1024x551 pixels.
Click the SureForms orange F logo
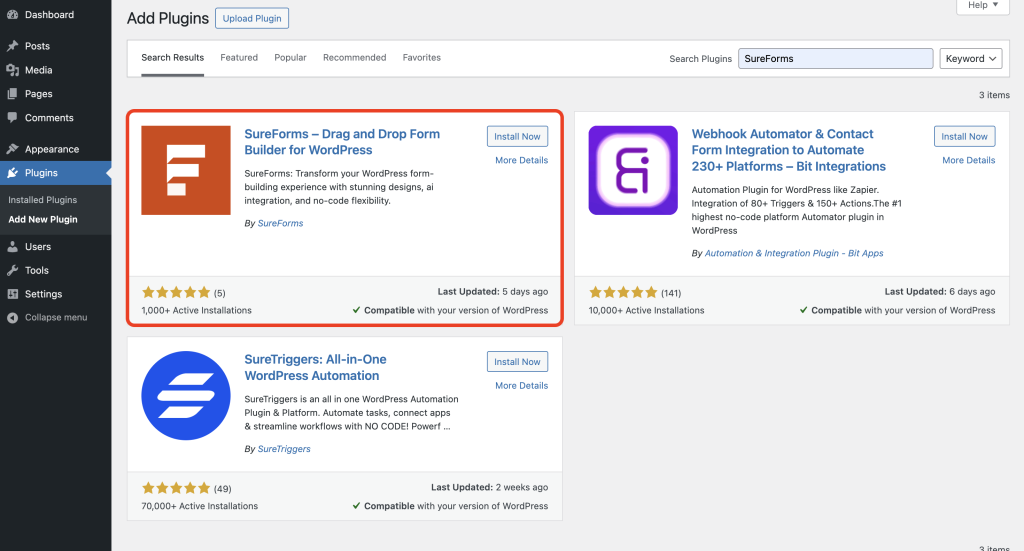click(x=186, y=170)
